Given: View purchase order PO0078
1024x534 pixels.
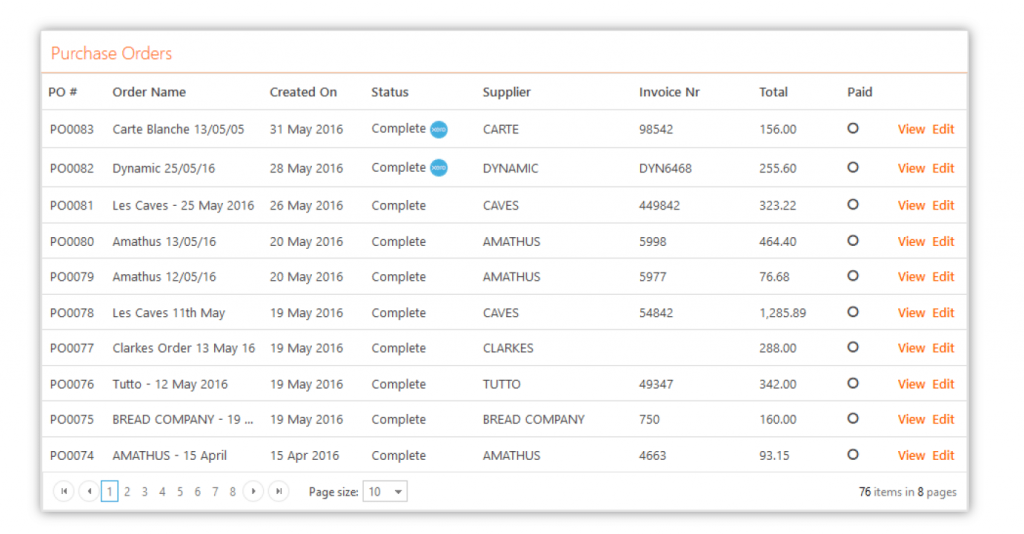Looking at the screenshot, I should (x=911, y=313).
